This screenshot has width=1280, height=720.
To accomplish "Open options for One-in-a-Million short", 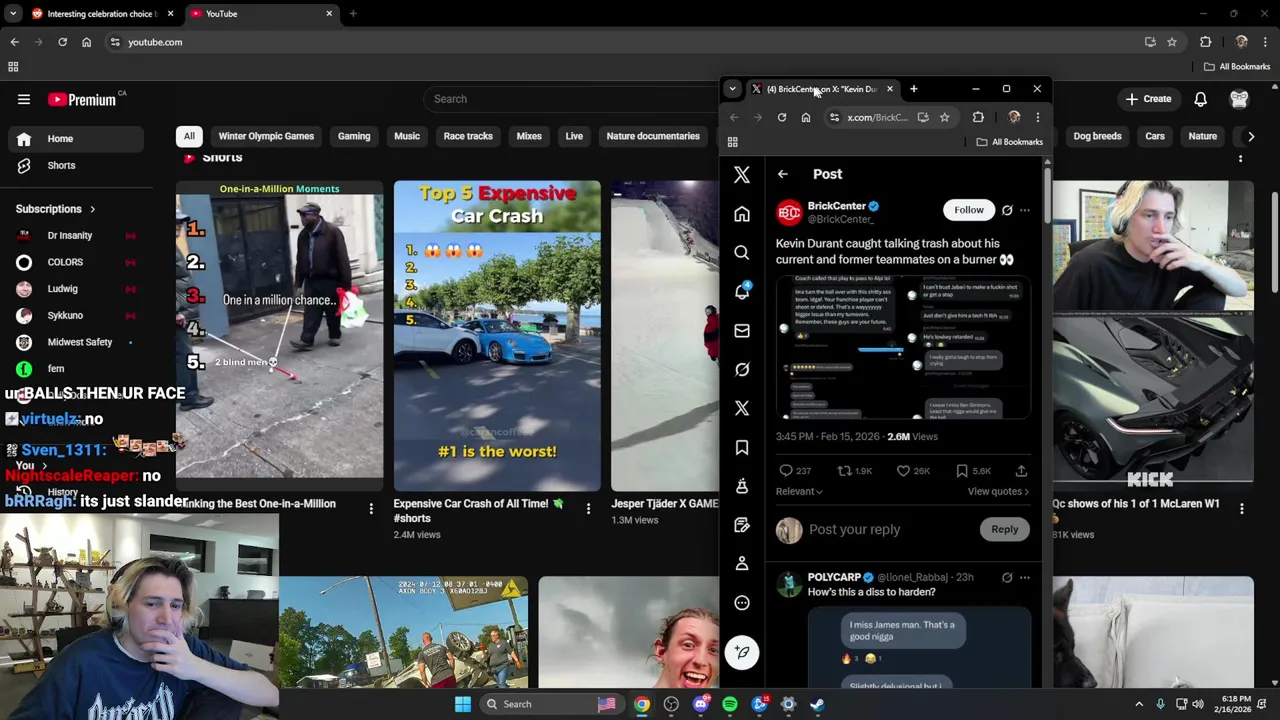I will [x=371, y=509].
